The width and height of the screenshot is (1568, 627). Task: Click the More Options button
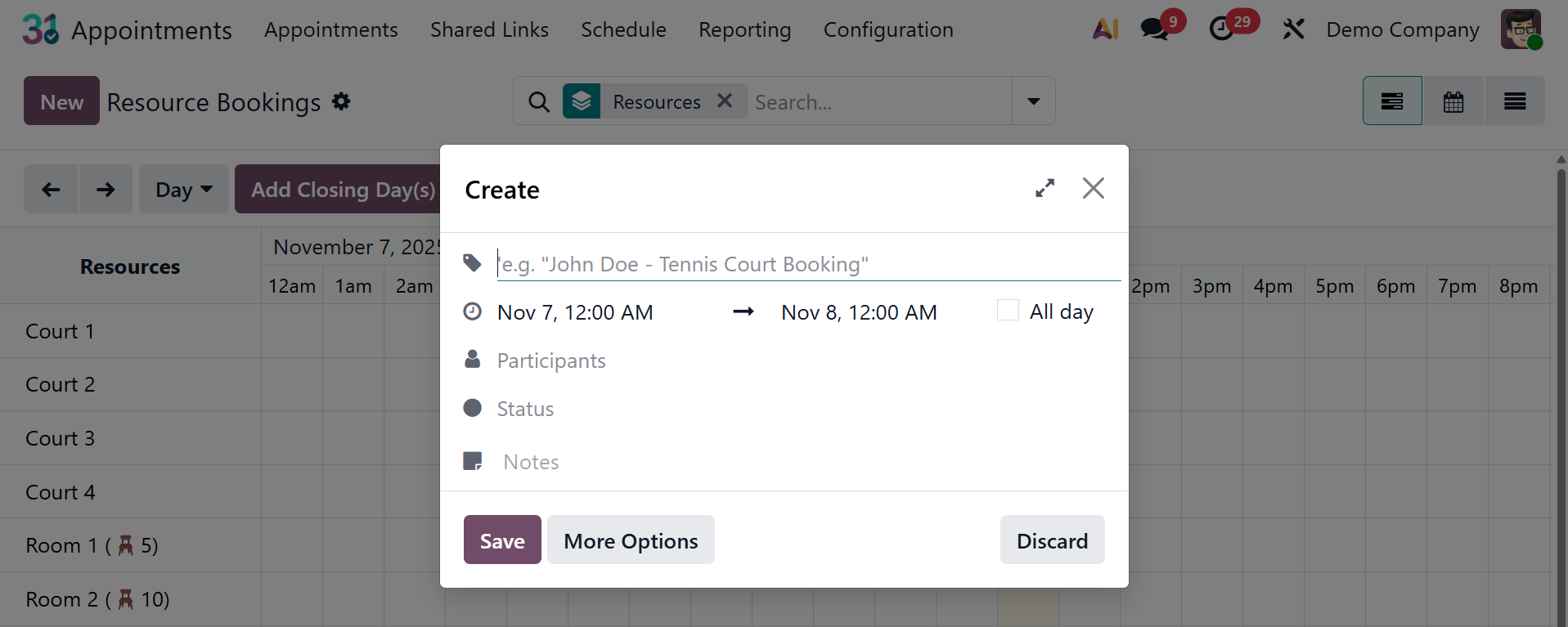coord(631,540)
